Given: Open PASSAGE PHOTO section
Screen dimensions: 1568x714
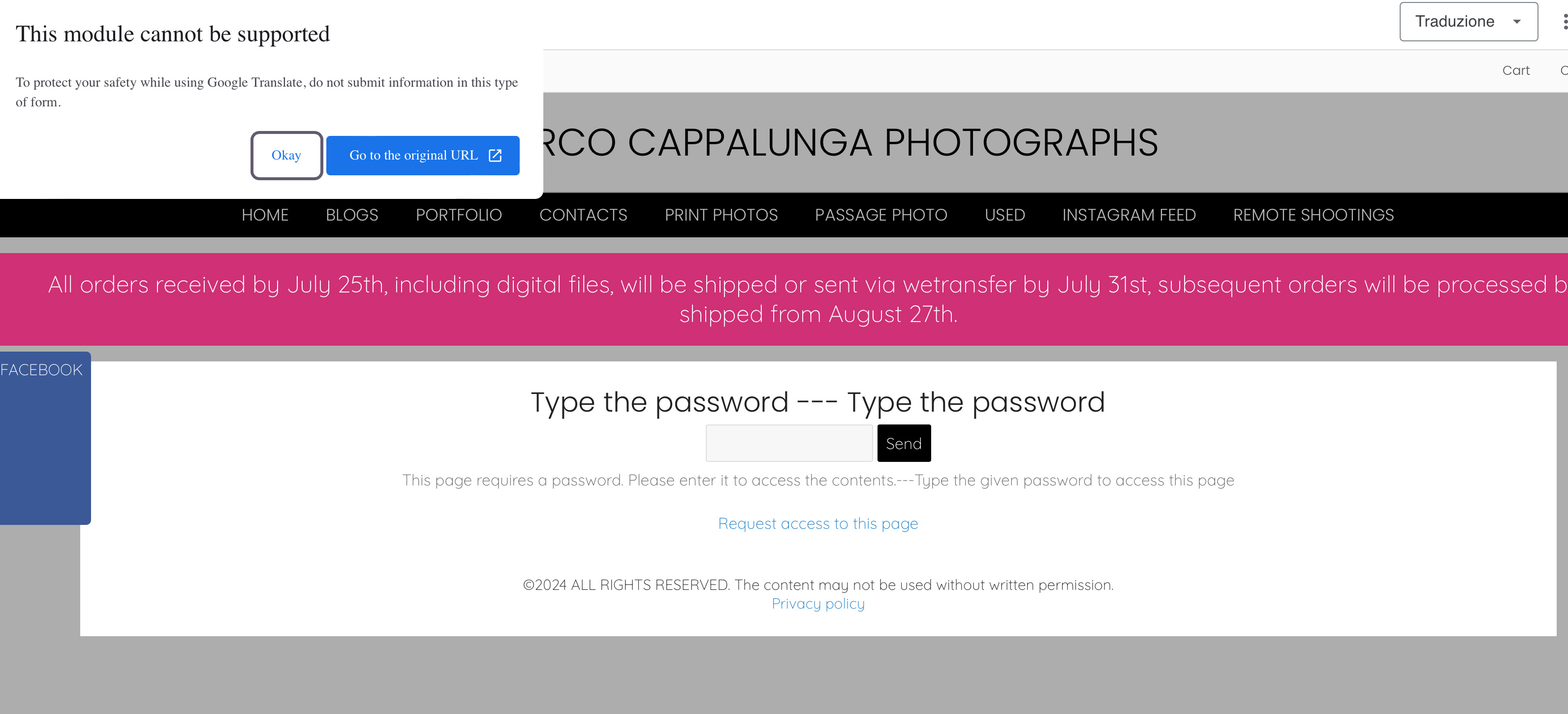Looking at the screenshot, I should [x=881, y=215].
